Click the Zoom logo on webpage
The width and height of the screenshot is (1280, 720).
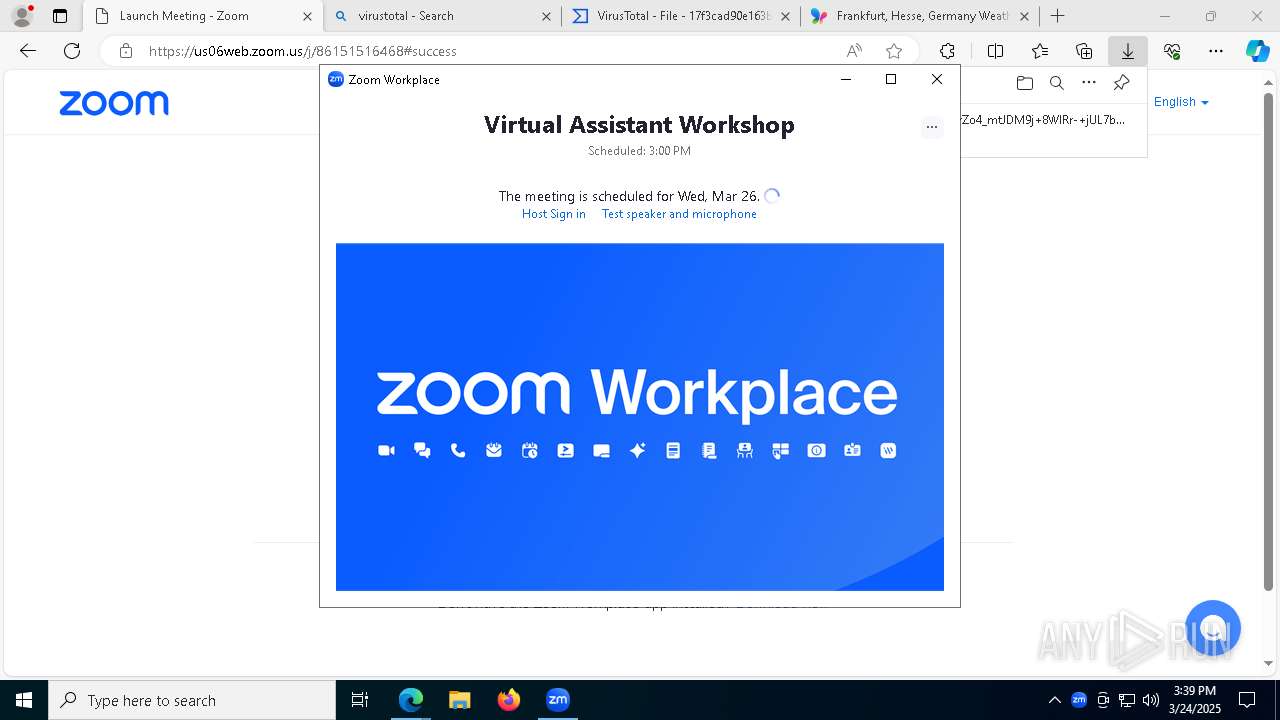coord(114,103)
